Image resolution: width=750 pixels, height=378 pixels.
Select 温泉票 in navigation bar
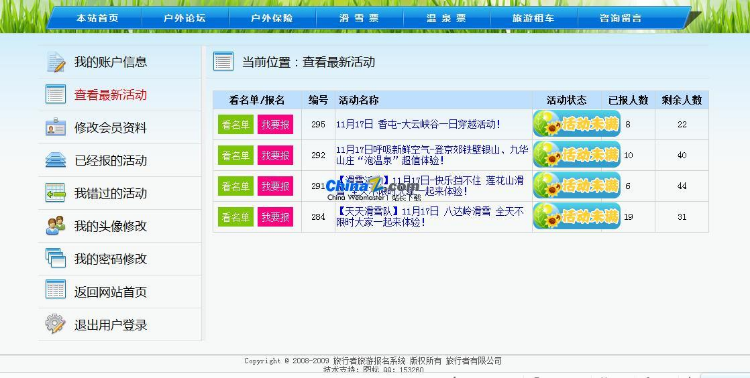tap(446, 19)
